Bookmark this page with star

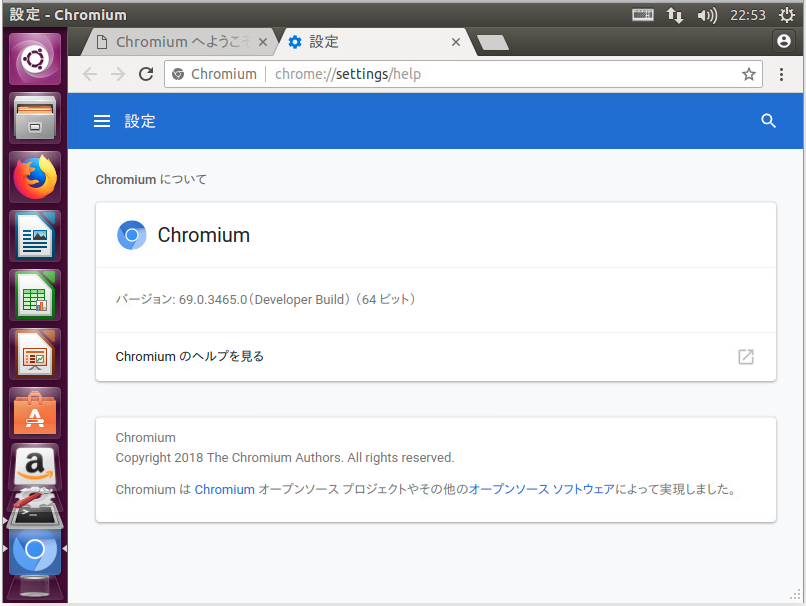pos(749,74)
